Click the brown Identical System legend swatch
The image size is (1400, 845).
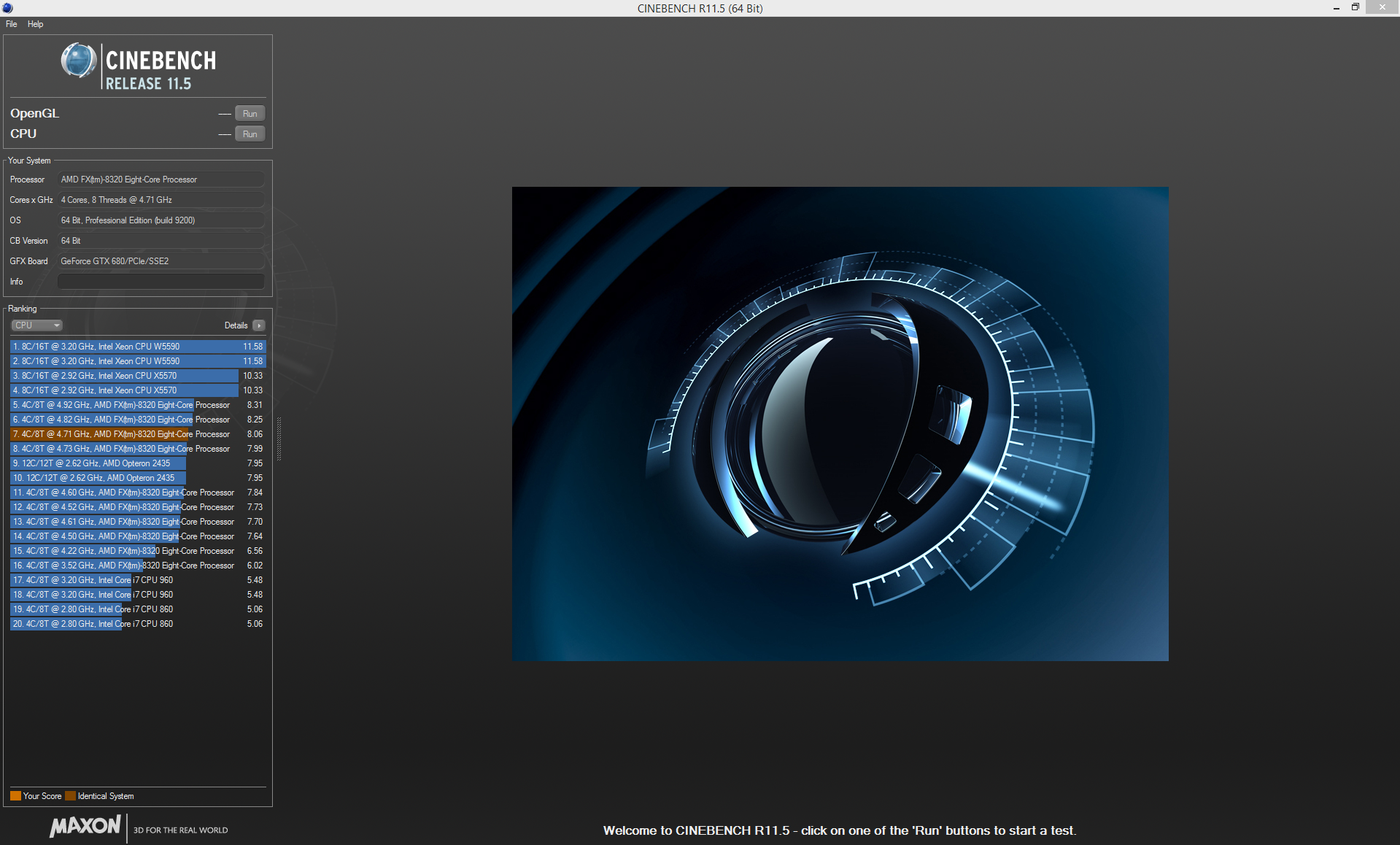pos(70,796)
